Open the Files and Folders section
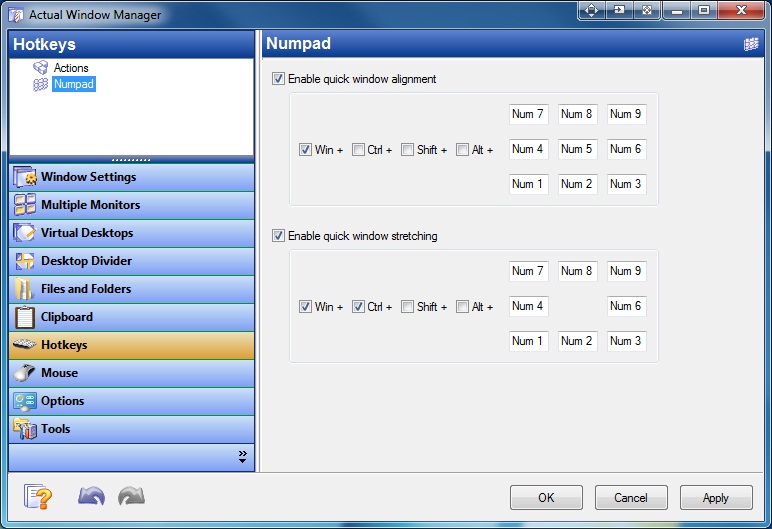The image size is (772, 529). (x=131, y=289)
